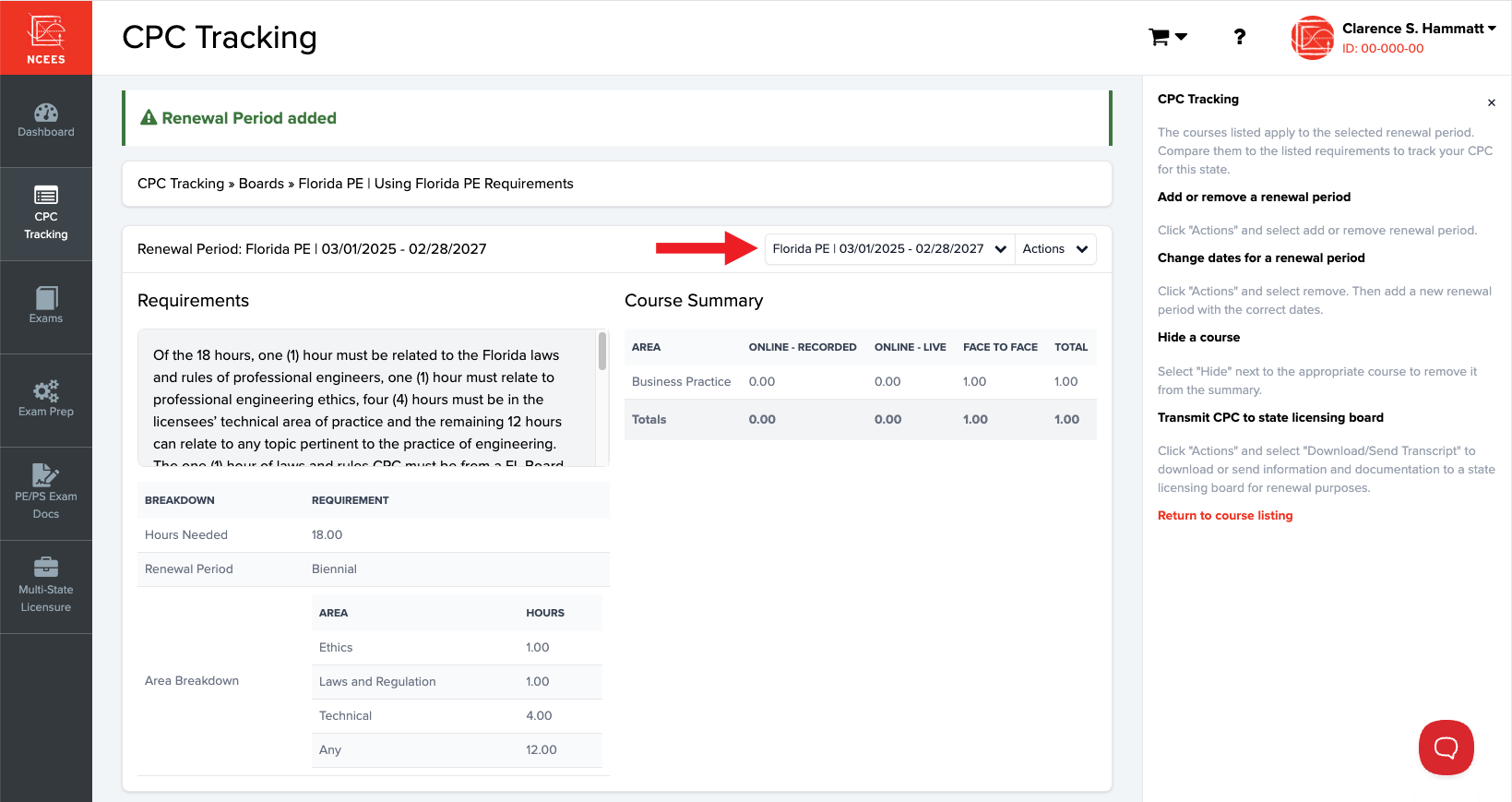Click the CPC Tracking breadcrumb link
The height and width of the screenshot is (802, 1512).
[181, 184]
